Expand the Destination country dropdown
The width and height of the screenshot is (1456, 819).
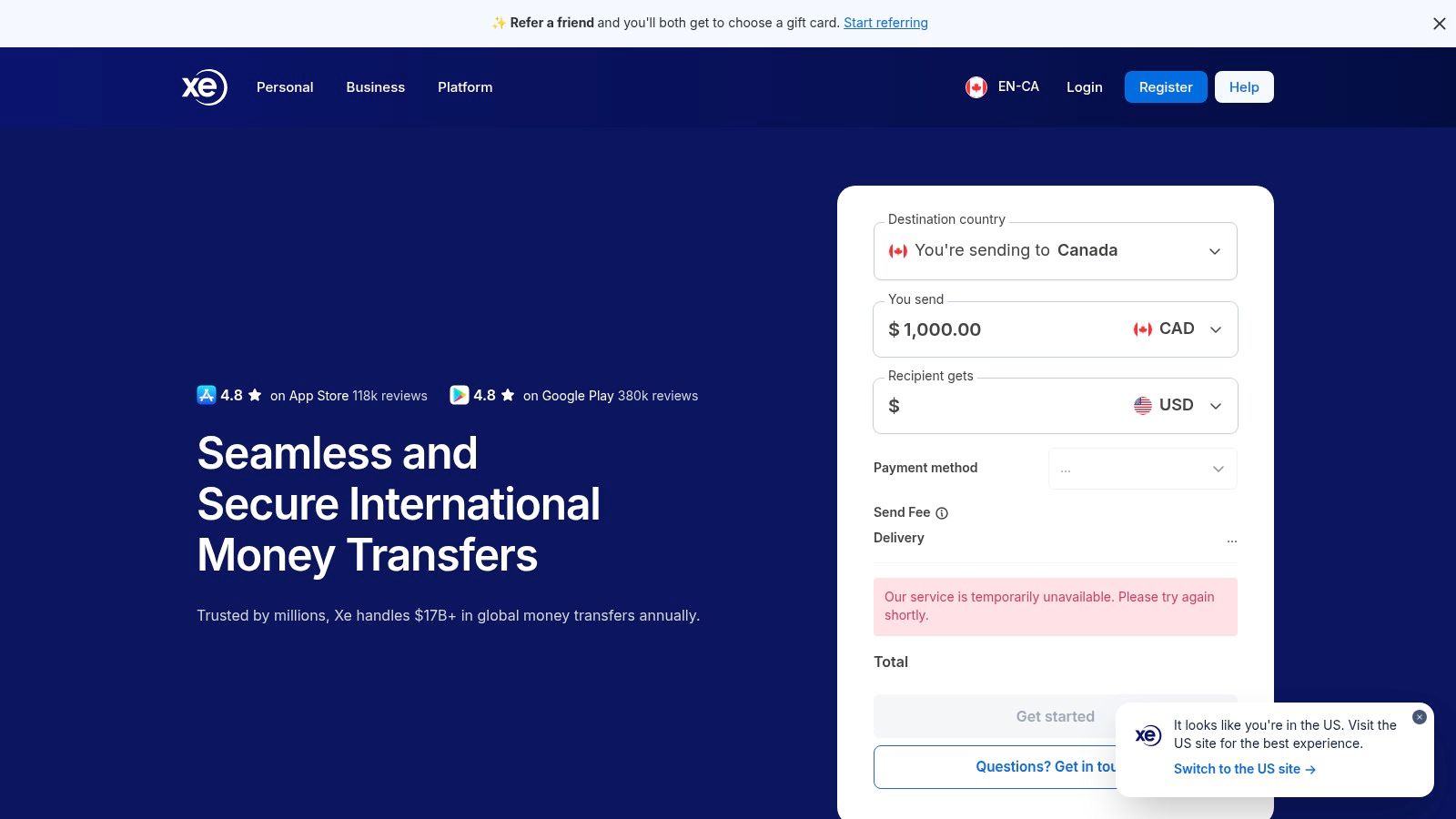pos(1056,251)
